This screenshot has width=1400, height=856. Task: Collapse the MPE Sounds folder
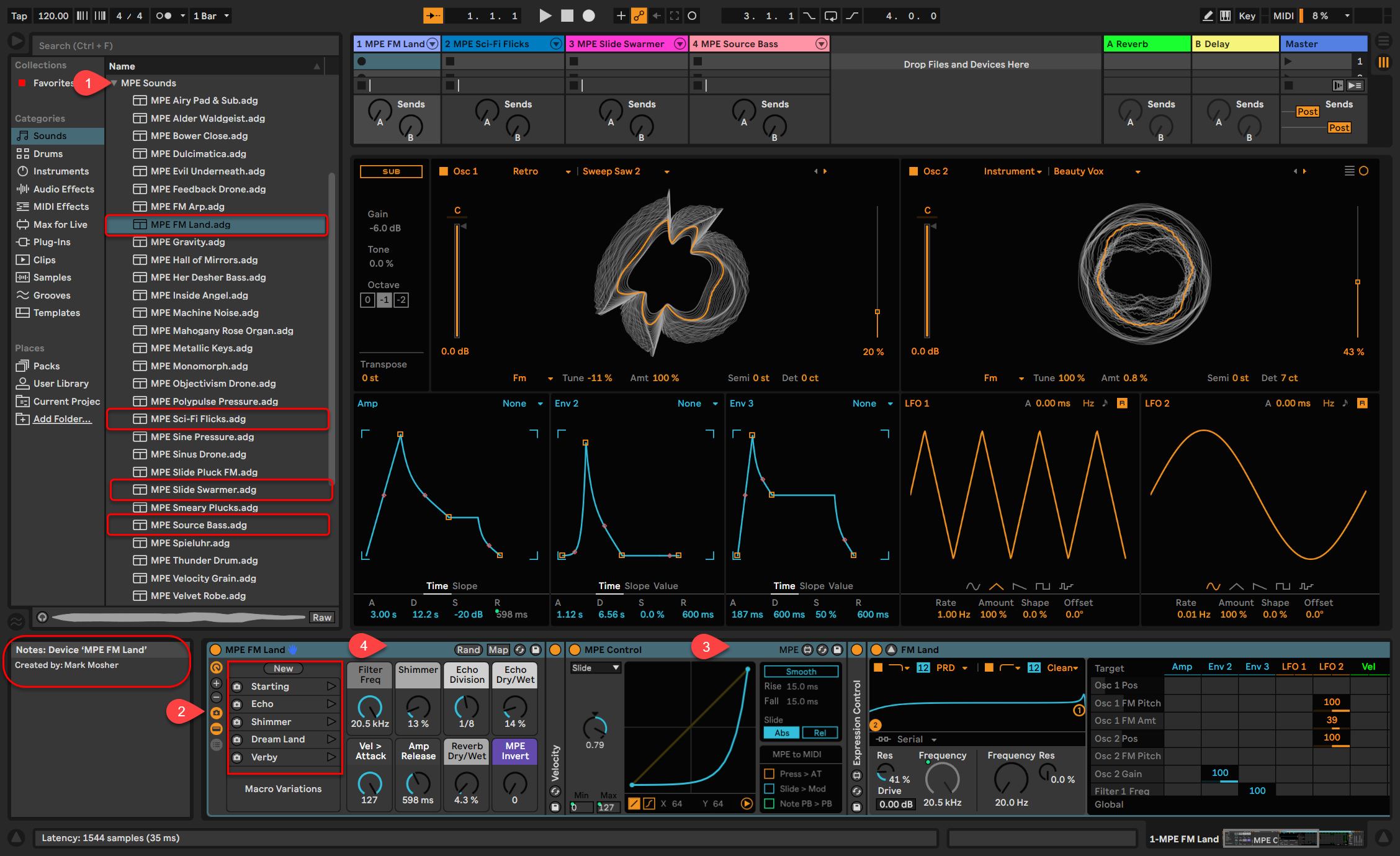coord(114,83)
